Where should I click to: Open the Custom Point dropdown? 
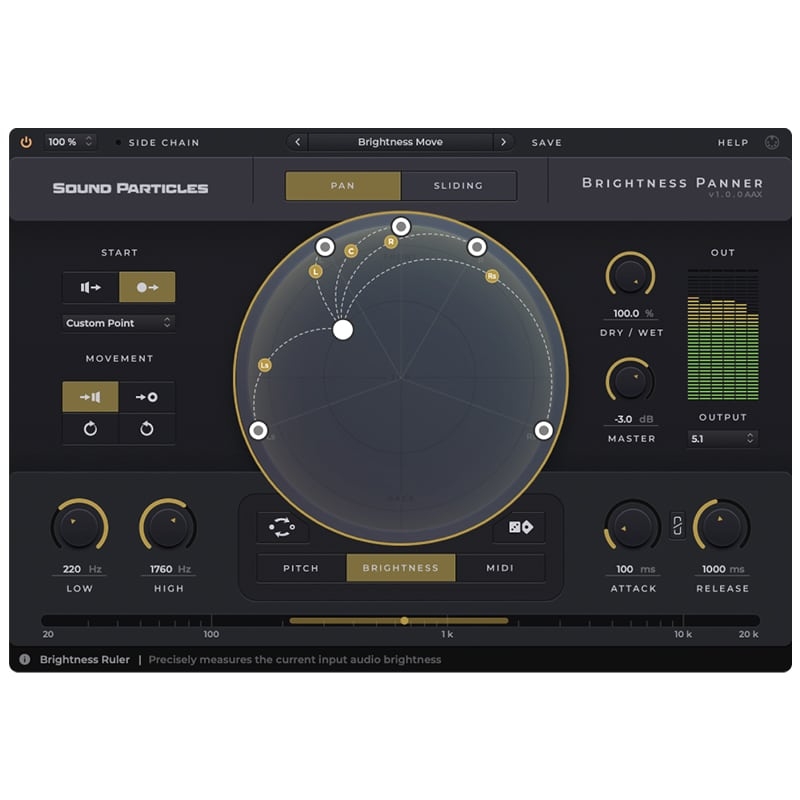tap(118, 323)
